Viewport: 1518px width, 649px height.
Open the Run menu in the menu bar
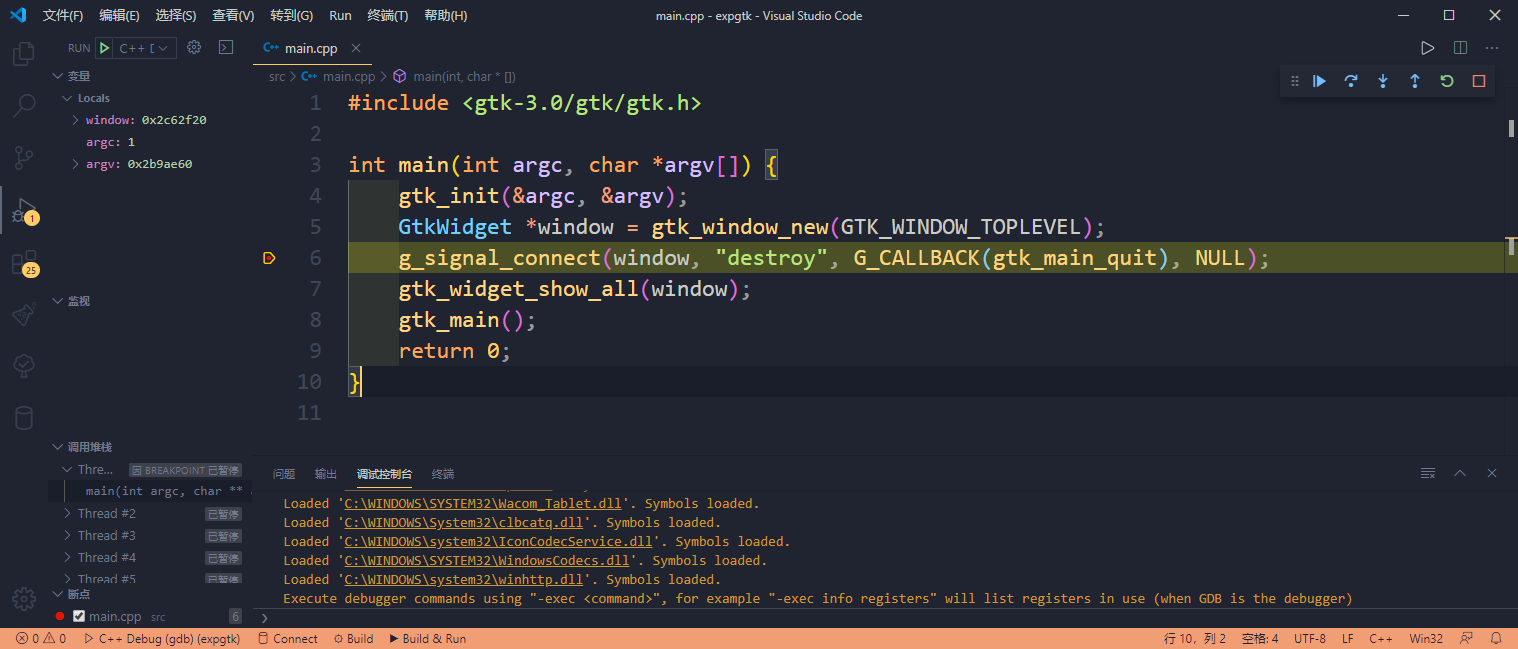tap(340, 15)
